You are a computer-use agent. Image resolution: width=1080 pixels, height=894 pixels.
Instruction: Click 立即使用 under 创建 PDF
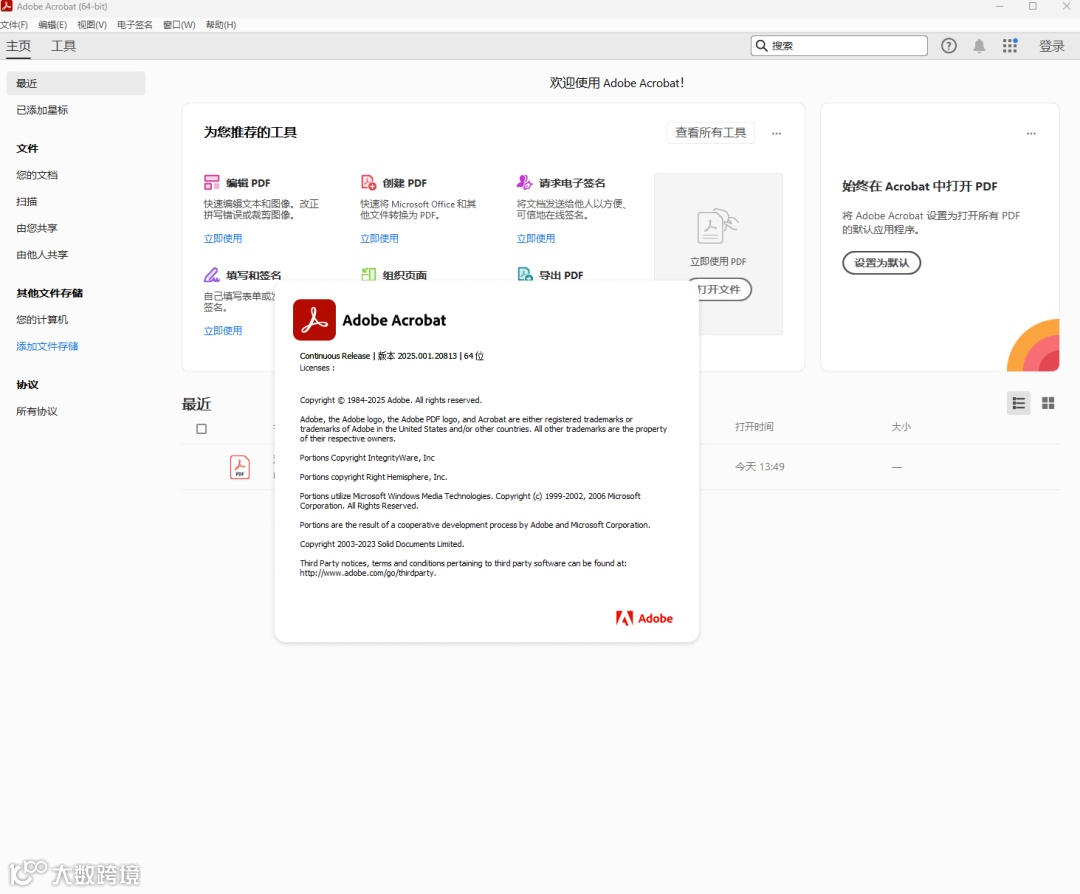(379, 238)
